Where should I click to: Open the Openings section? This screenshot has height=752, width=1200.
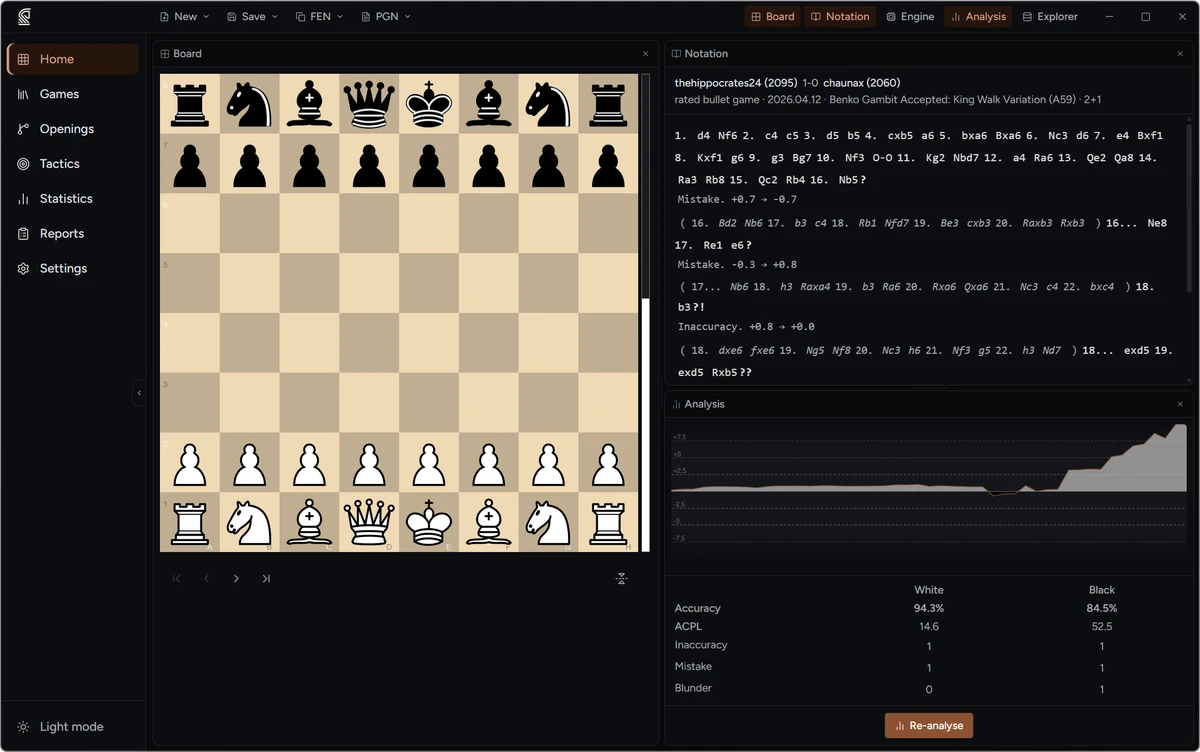tap(73, 129)
